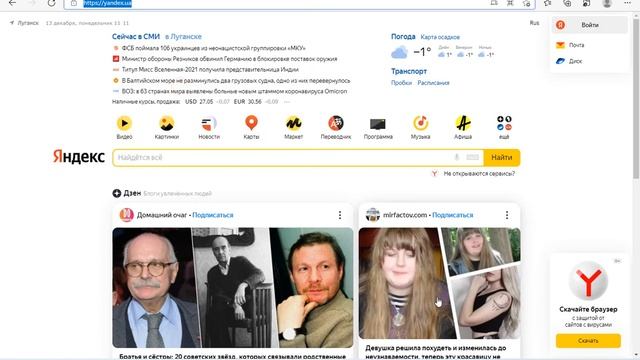The image size is (640, 360).
Task: Close the browser download promo banner
Action: click(618, 261)
